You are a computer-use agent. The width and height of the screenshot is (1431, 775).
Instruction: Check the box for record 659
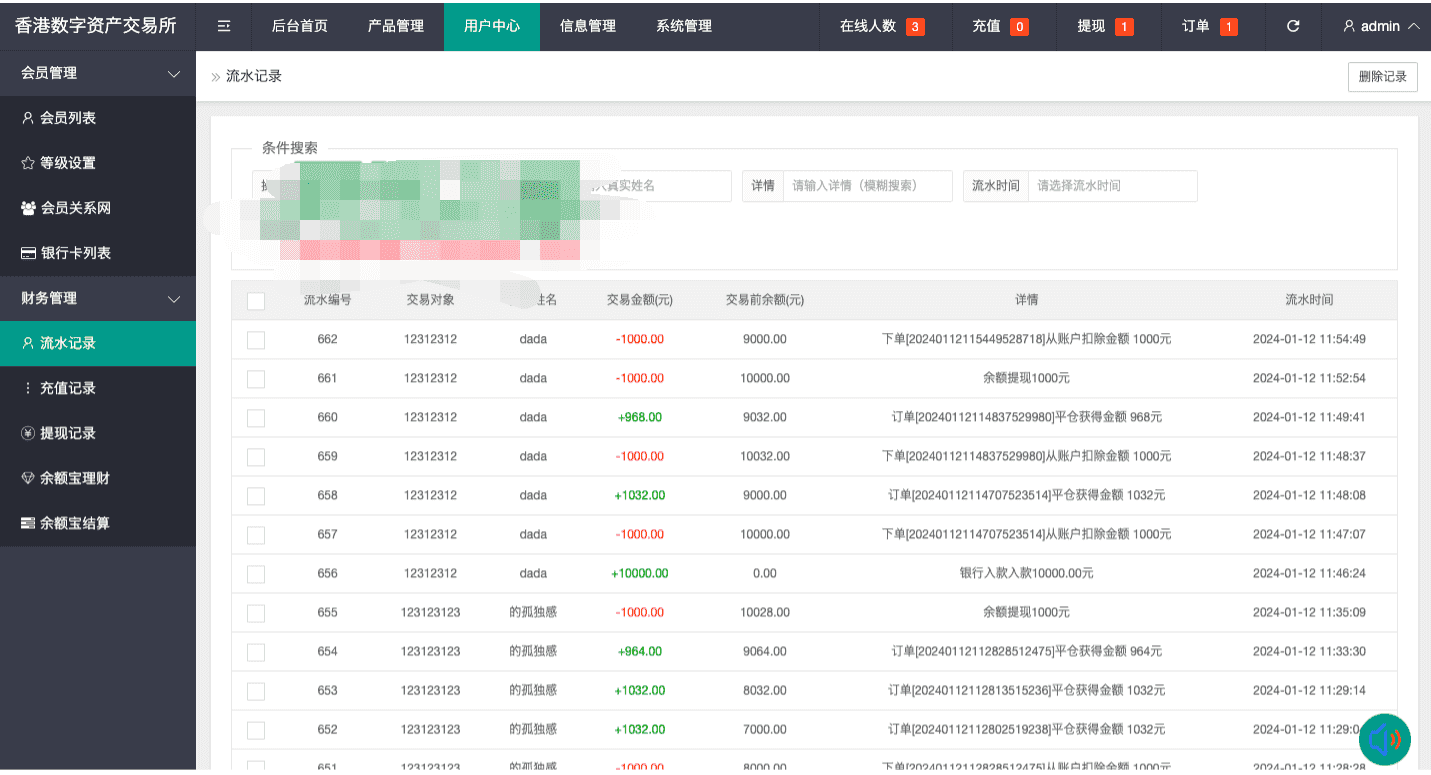tap(256, 457)
